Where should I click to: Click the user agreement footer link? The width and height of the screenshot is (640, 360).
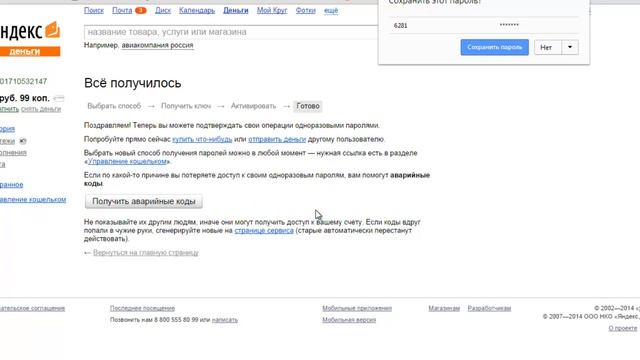[32, 309]
